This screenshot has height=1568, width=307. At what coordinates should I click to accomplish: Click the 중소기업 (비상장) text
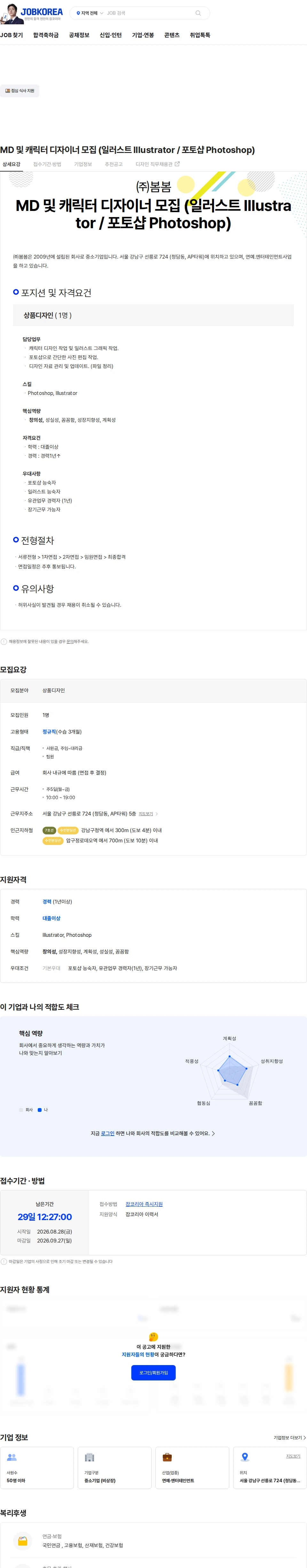(x=100, y=1480)
